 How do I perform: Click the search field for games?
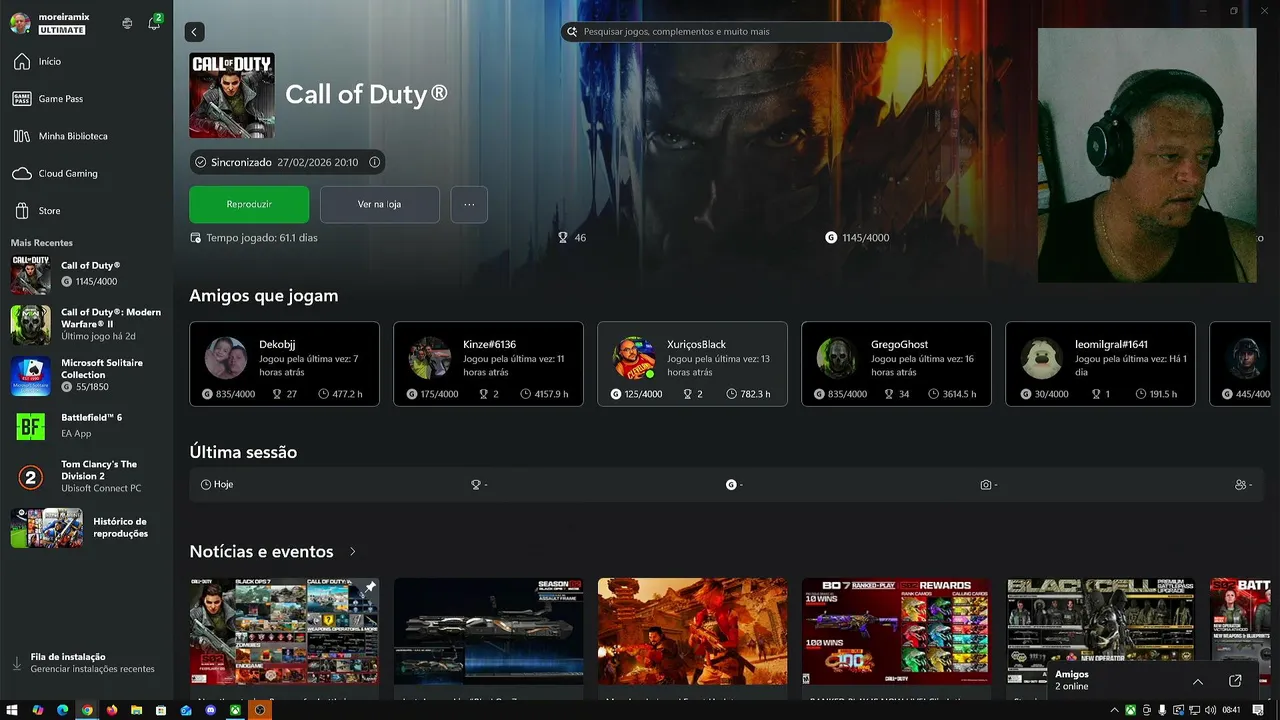726,32
